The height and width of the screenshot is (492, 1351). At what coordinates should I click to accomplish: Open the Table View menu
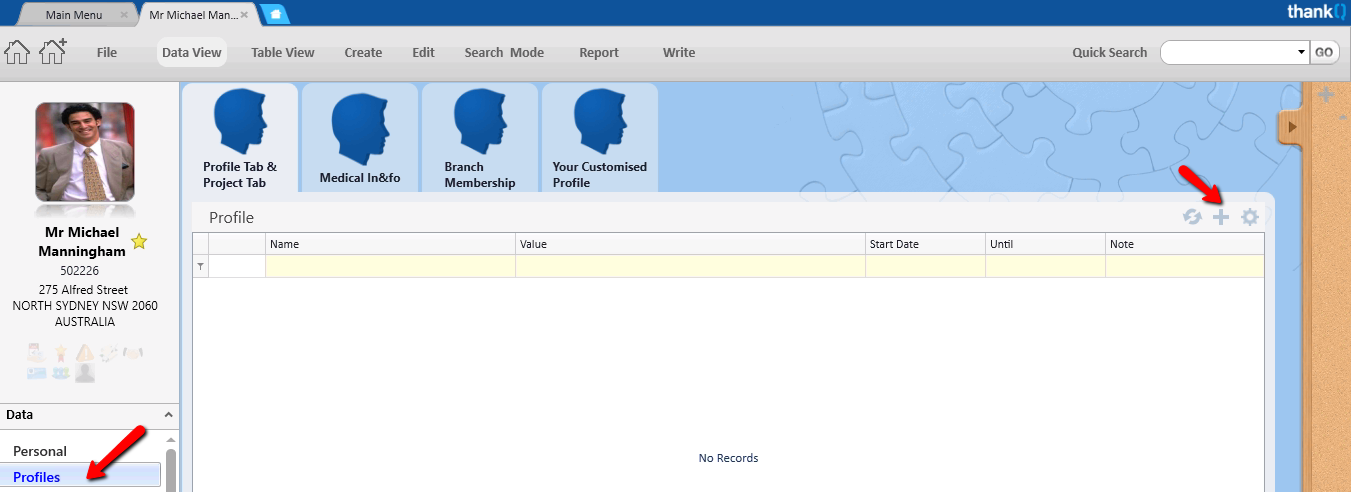[x=283, y=53]
